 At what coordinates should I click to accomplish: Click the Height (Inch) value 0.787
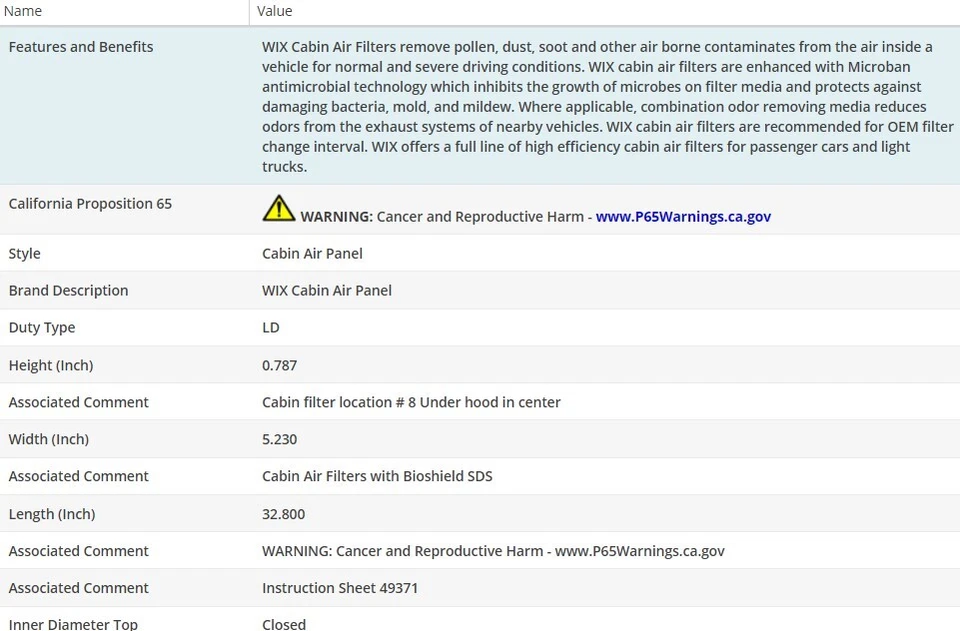pyautogui.click(x=280, y=366)
